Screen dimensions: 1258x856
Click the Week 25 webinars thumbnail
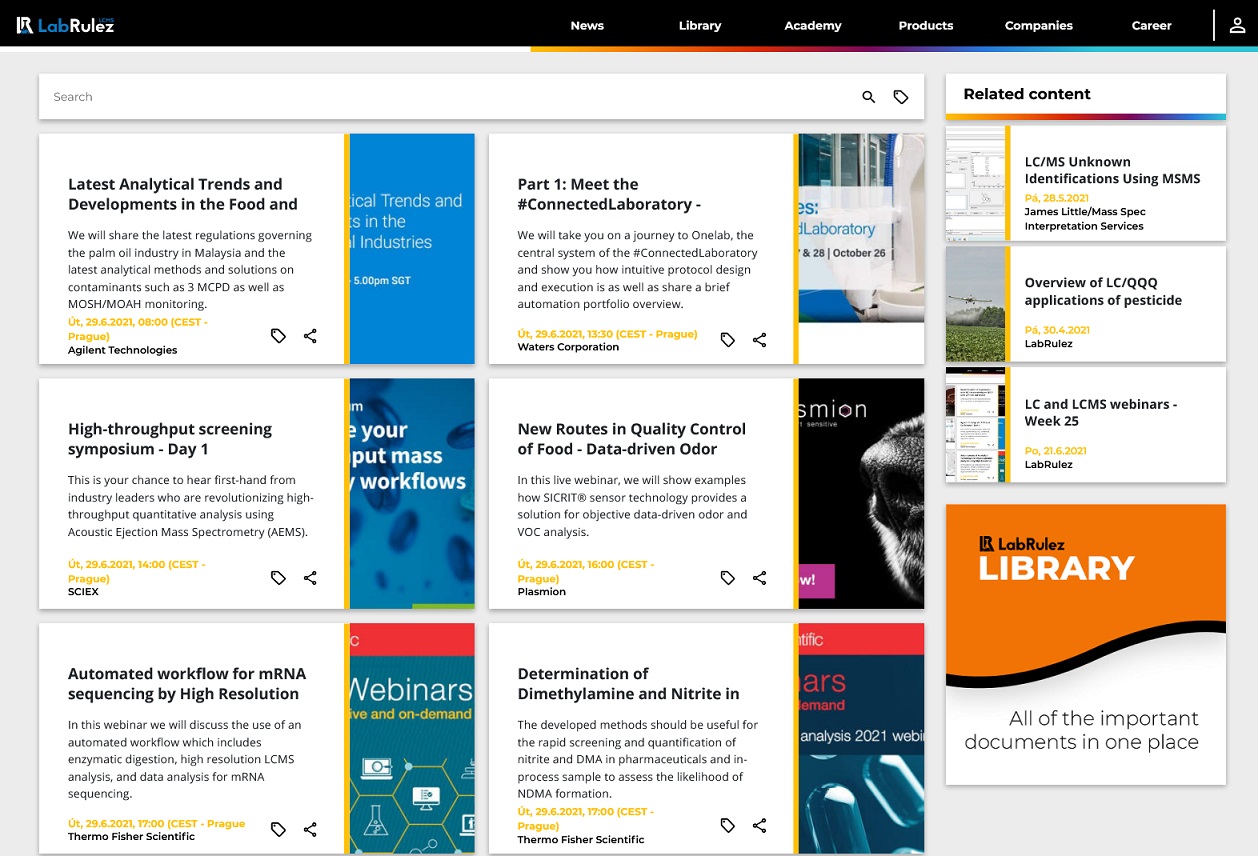point(975,425)
